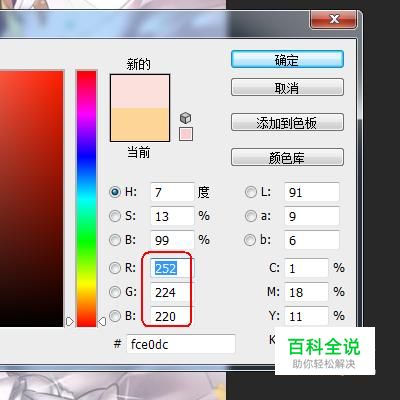Click the 当前 label below swatch
This screenshot has width=400, height=400.
pos(139,152)
